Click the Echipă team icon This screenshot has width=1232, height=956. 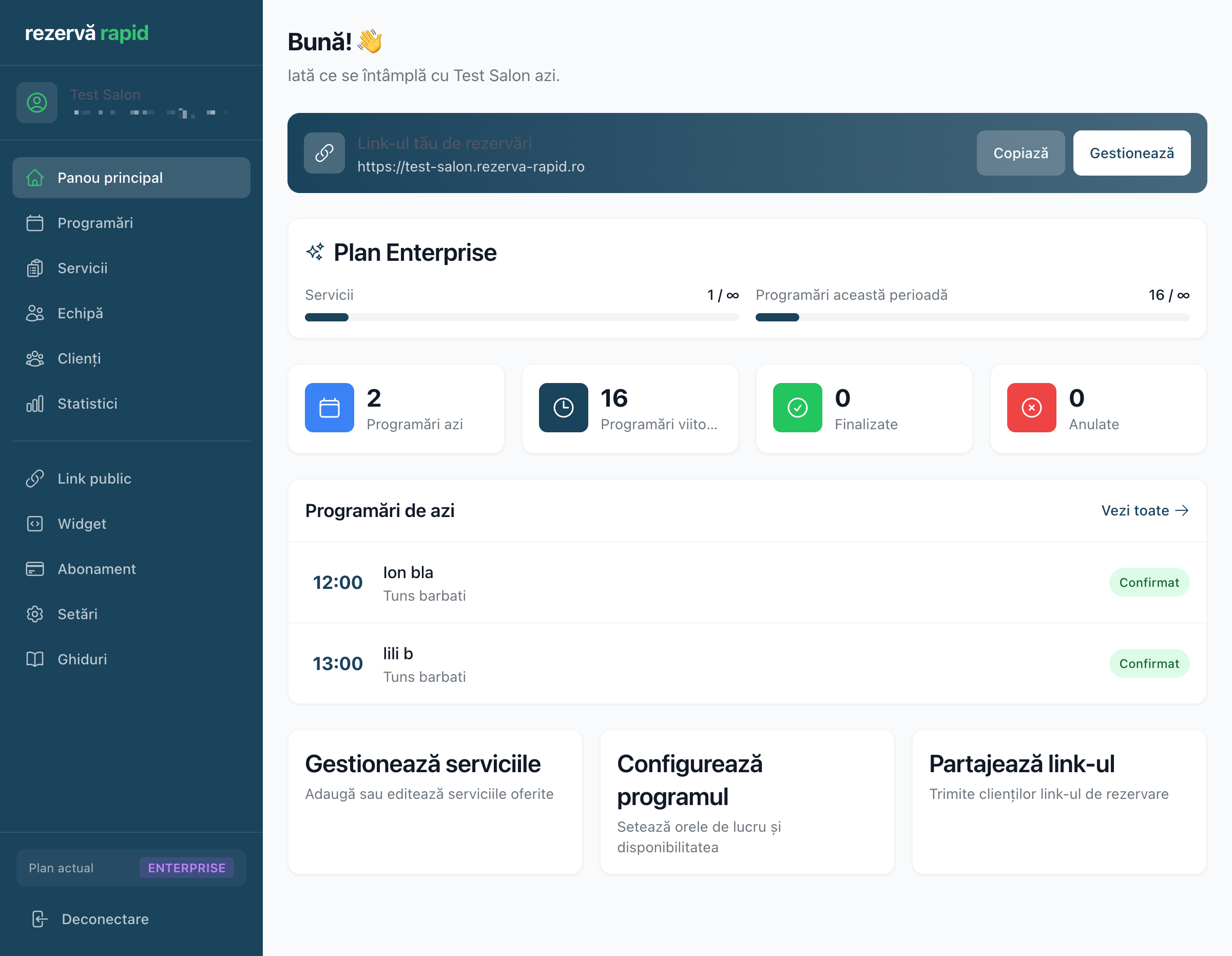click(x=35, y=313)
